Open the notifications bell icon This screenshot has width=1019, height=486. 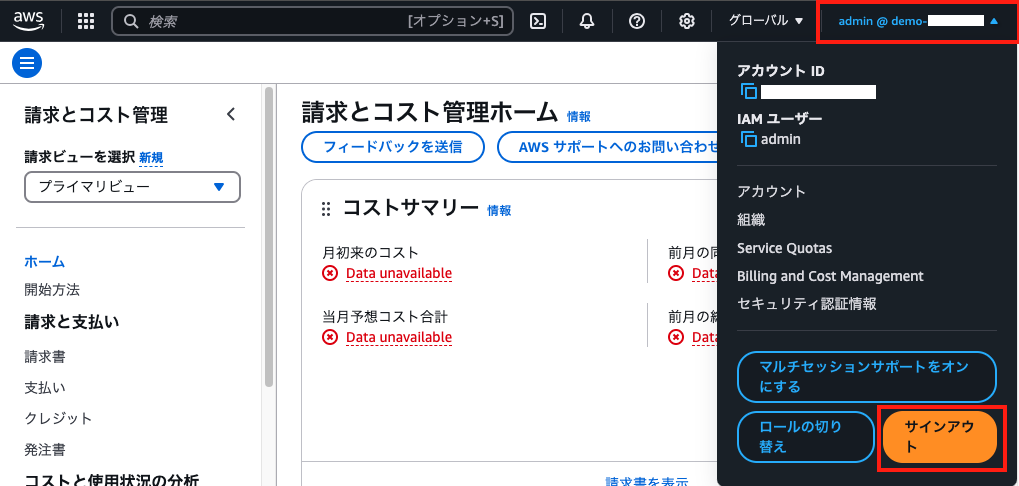tap(587, 21)
